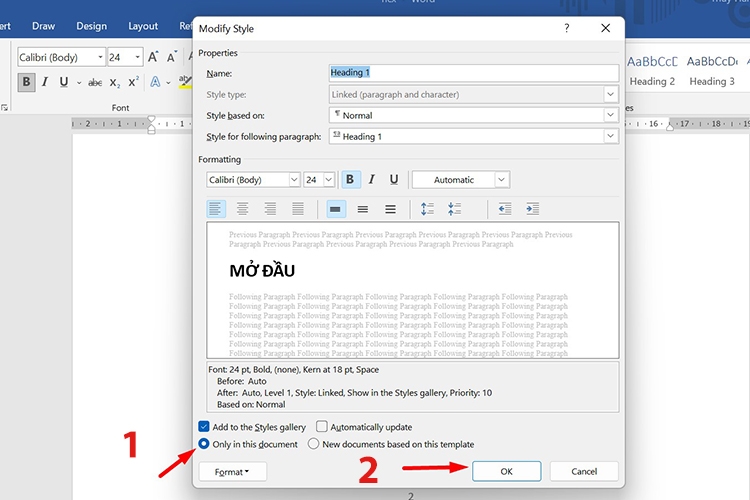Toggle Bold in the Modify Style dialog
Viewport: 750px width, 500px height.
click(x=350, y=179)
